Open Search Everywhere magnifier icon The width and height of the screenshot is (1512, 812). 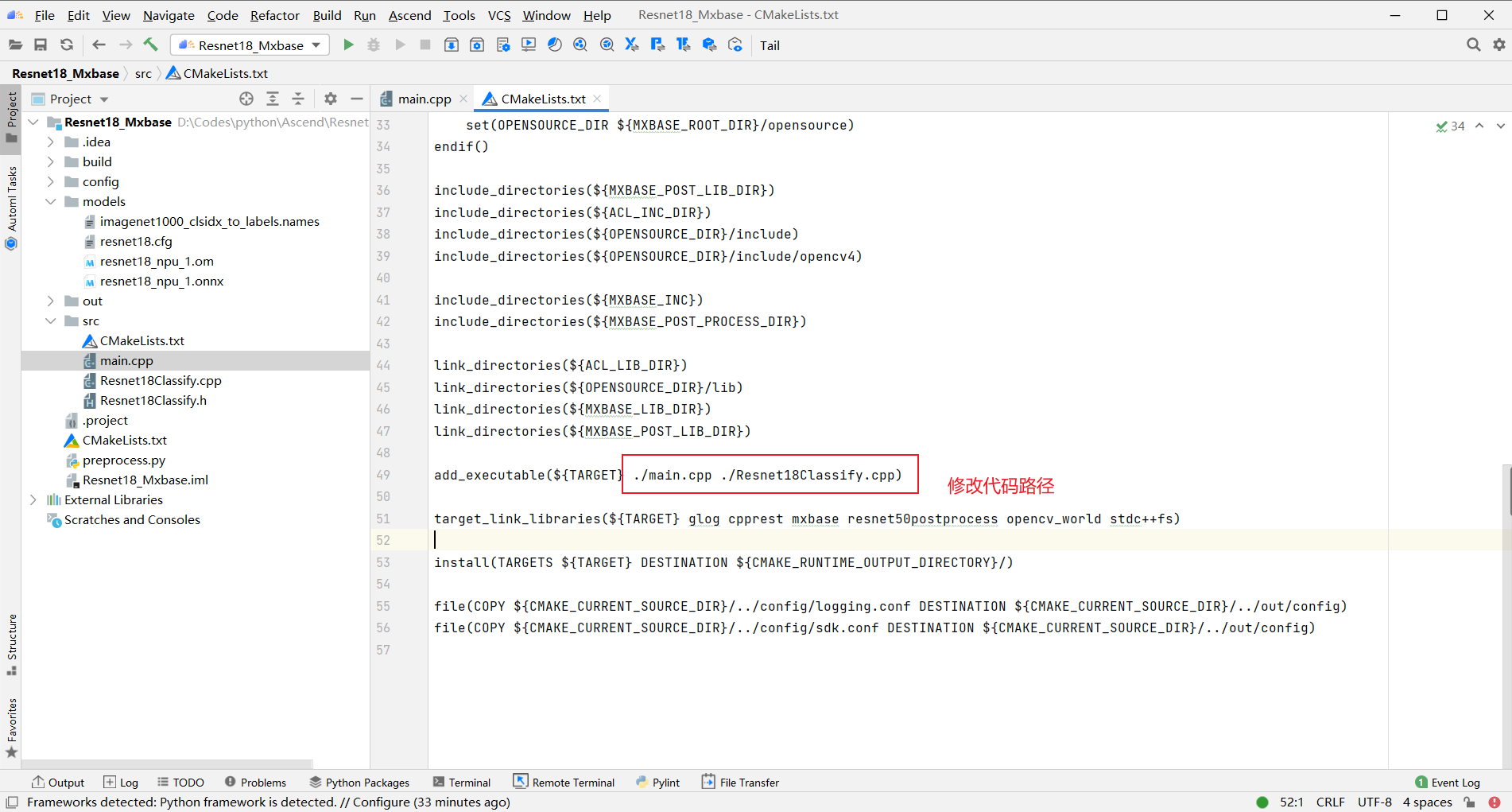(1473, 45)
